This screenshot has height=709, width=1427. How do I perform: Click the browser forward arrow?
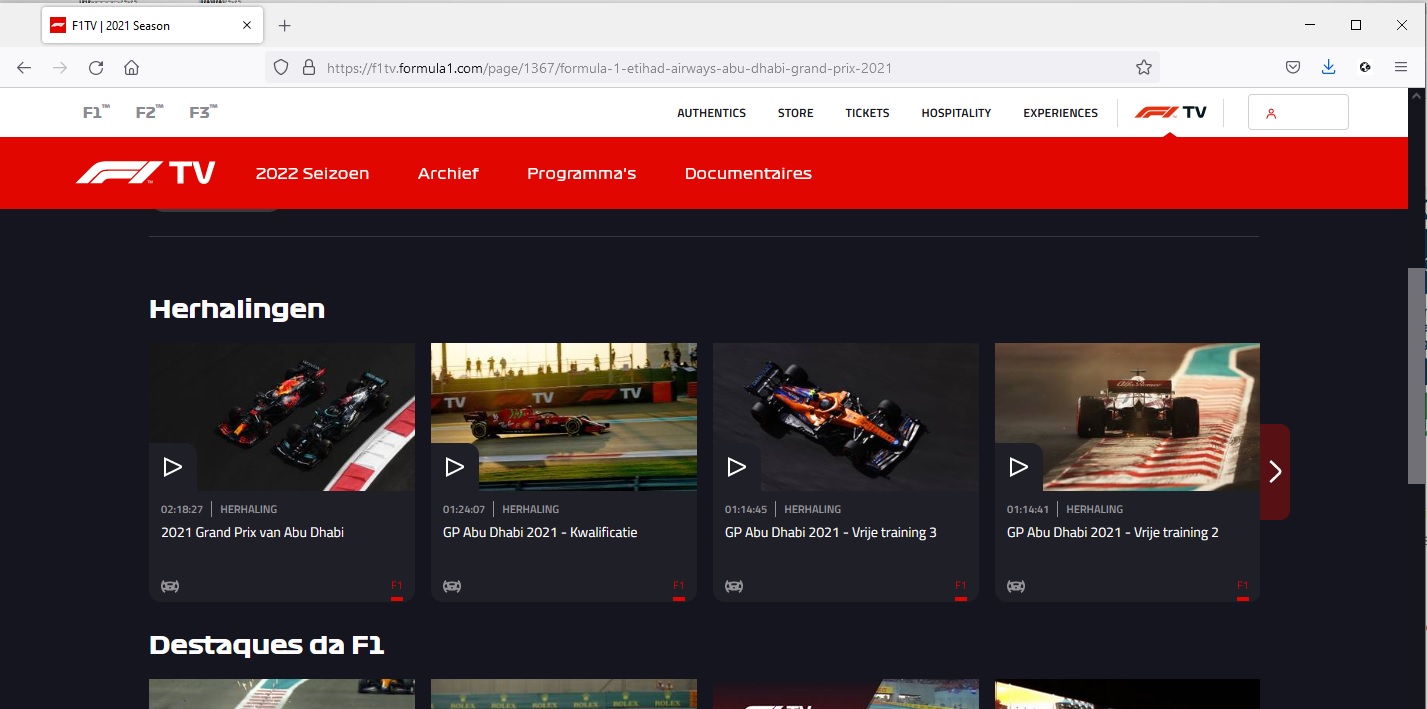tap(60, 68)
